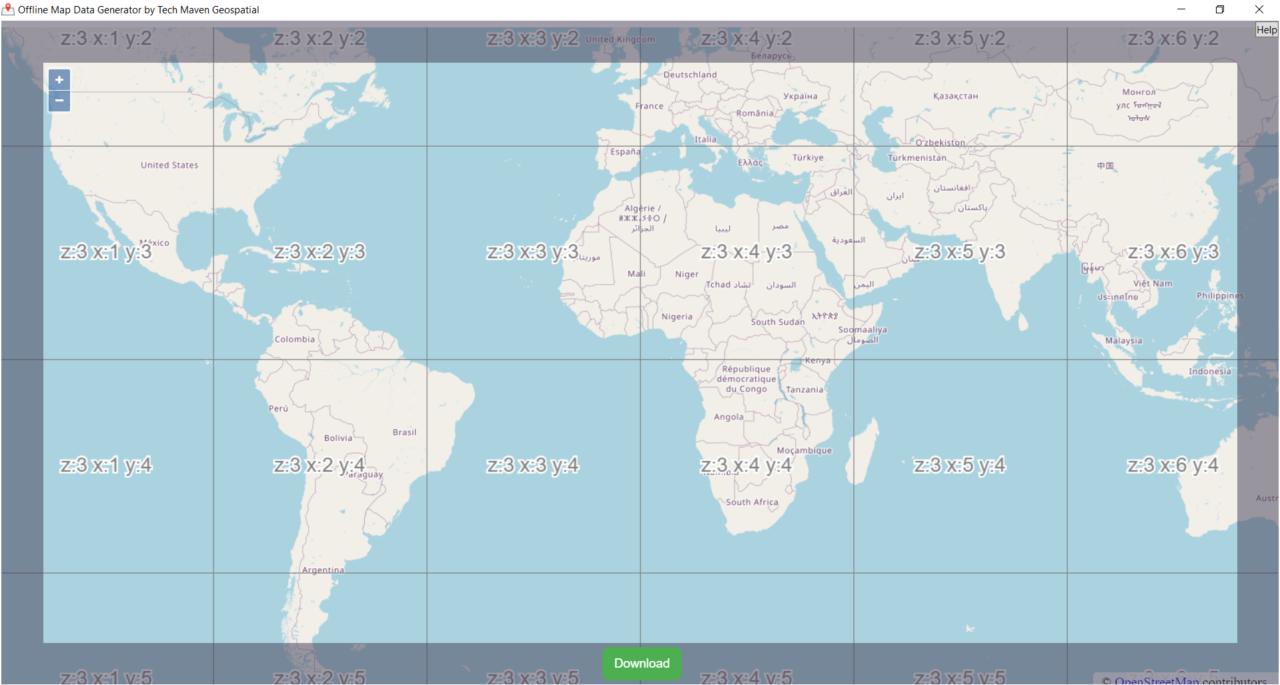Minimize the Offline Map Data Generator window
The width and height of the screenshot is (1280, 685).
1180,9
